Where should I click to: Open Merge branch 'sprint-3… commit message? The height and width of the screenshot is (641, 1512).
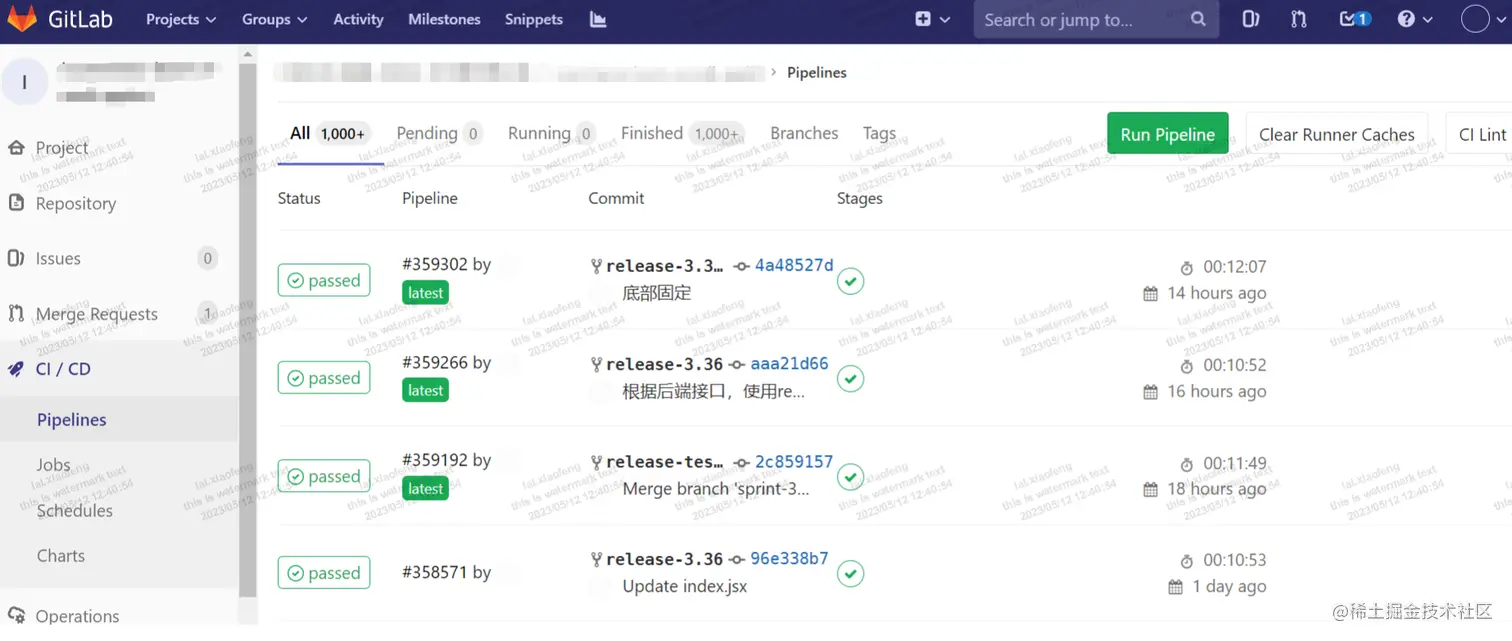(x=716, y=489)
